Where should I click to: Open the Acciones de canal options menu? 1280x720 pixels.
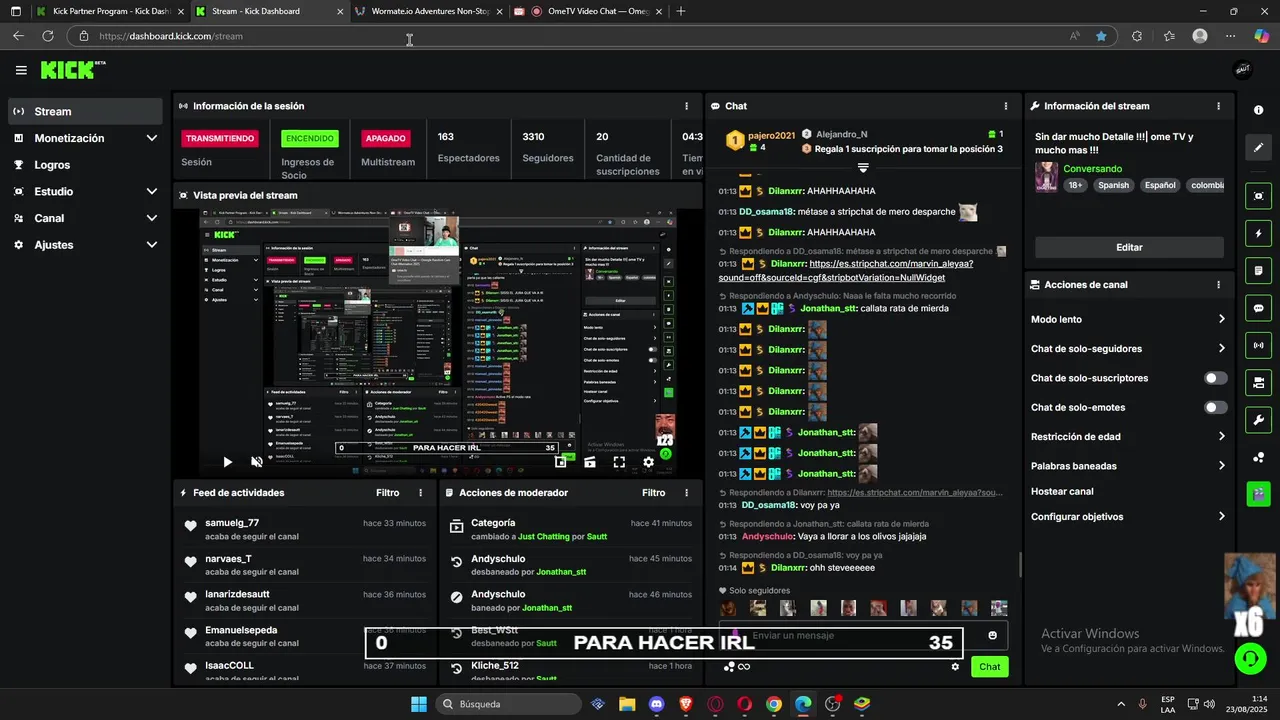(1218, 285)
